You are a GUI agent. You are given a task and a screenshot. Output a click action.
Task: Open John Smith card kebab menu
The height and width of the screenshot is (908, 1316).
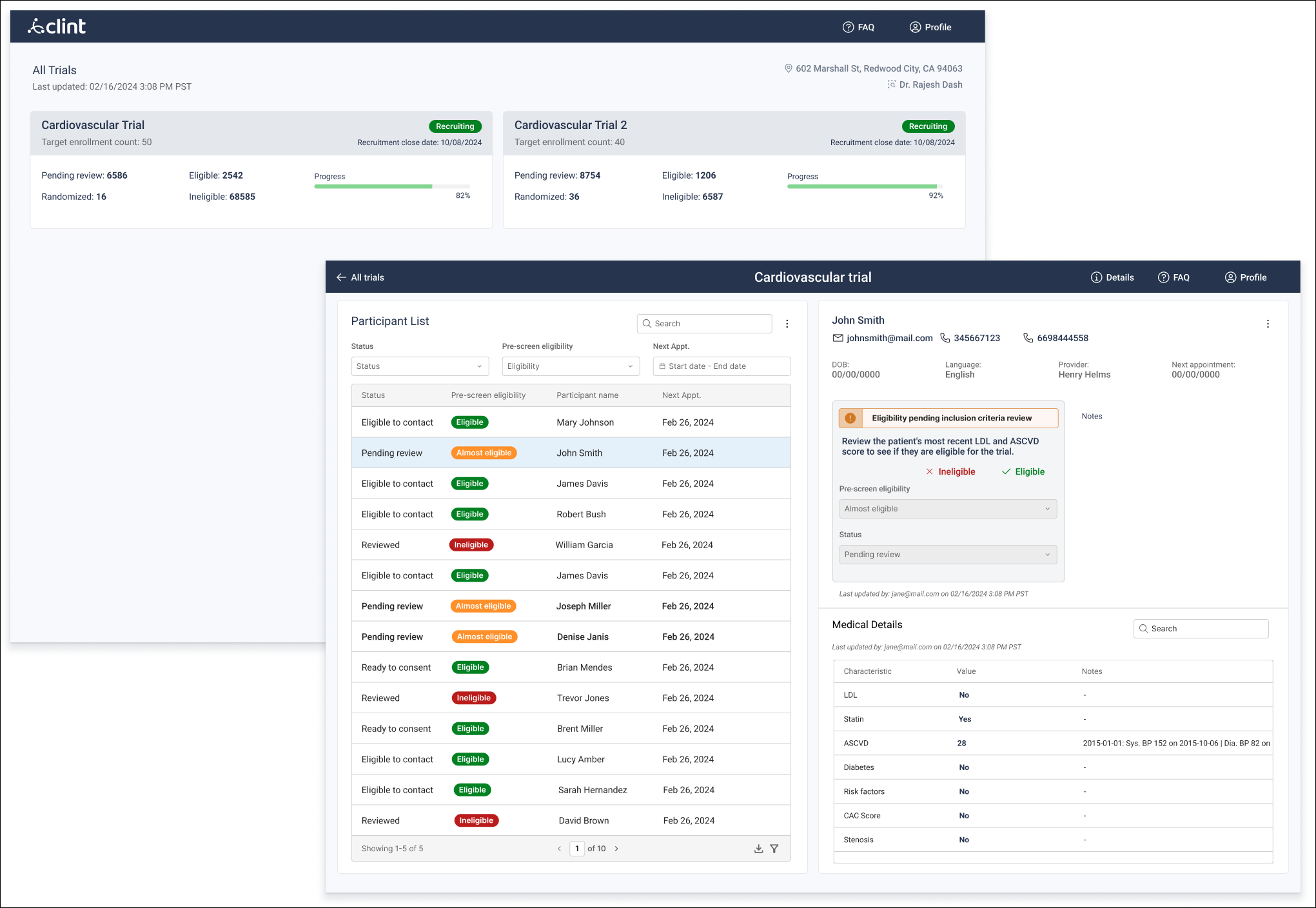1267,324
